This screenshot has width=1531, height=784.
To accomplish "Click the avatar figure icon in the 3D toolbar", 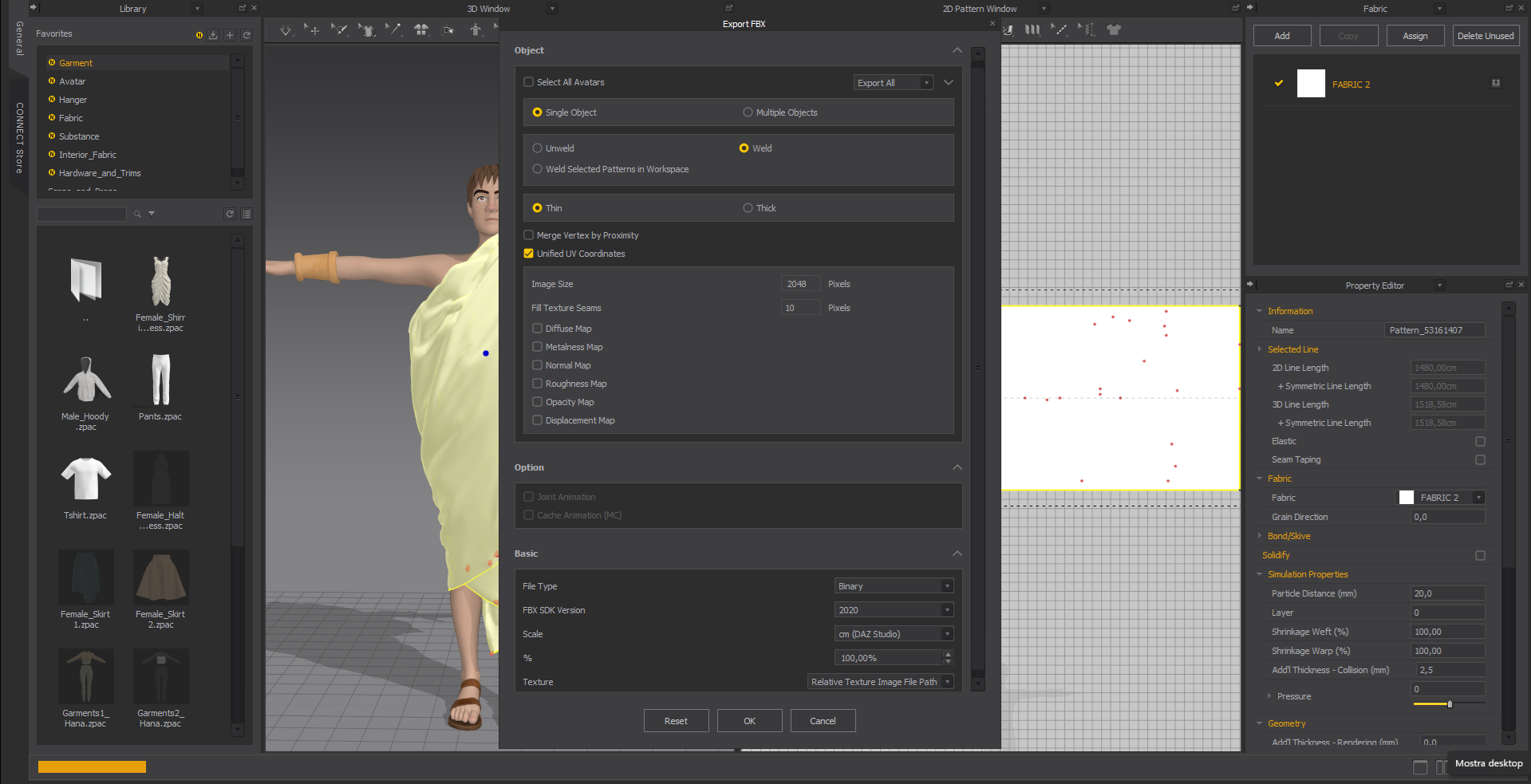I will [475, 30].
